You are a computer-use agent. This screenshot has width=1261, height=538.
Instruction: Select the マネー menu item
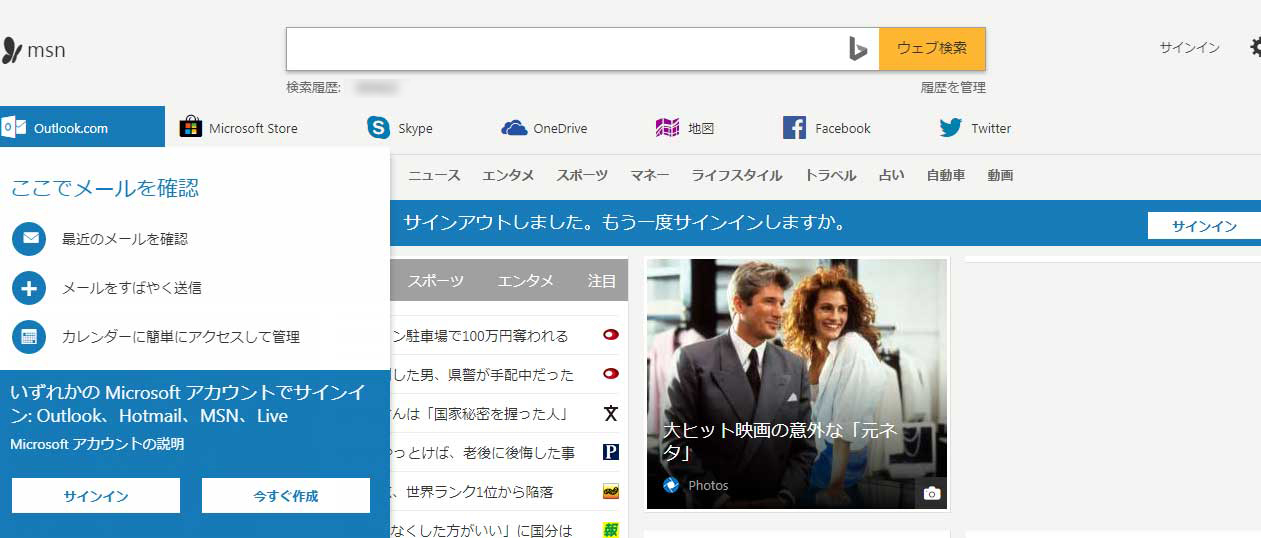click(x=649, y=175)
